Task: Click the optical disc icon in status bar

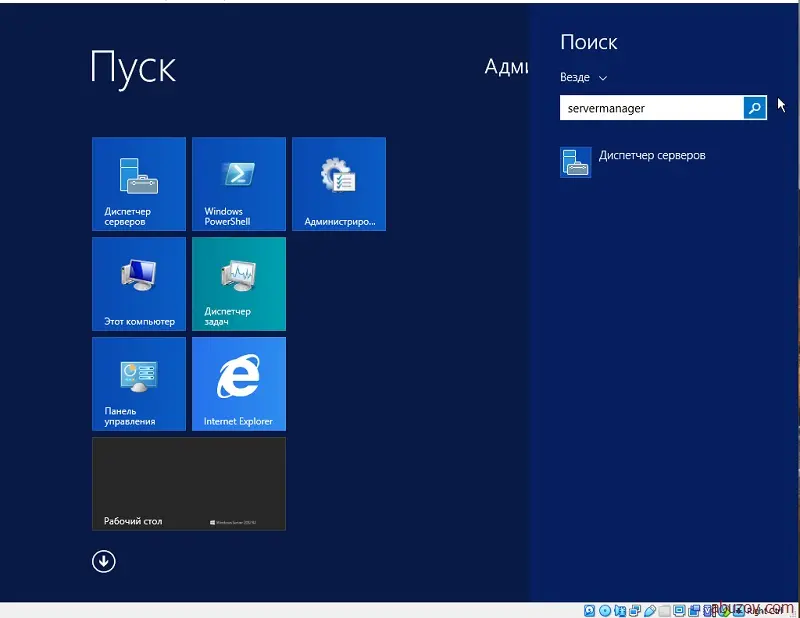Action: [605, 610]
